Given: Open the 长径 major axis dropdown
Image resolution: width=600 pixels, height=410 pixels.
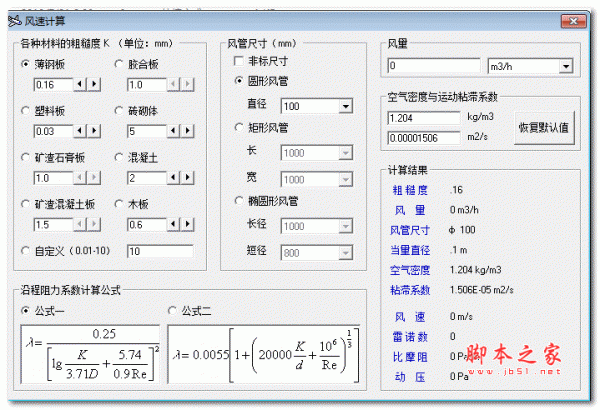Looking at the screenshot, I should 346,226.
